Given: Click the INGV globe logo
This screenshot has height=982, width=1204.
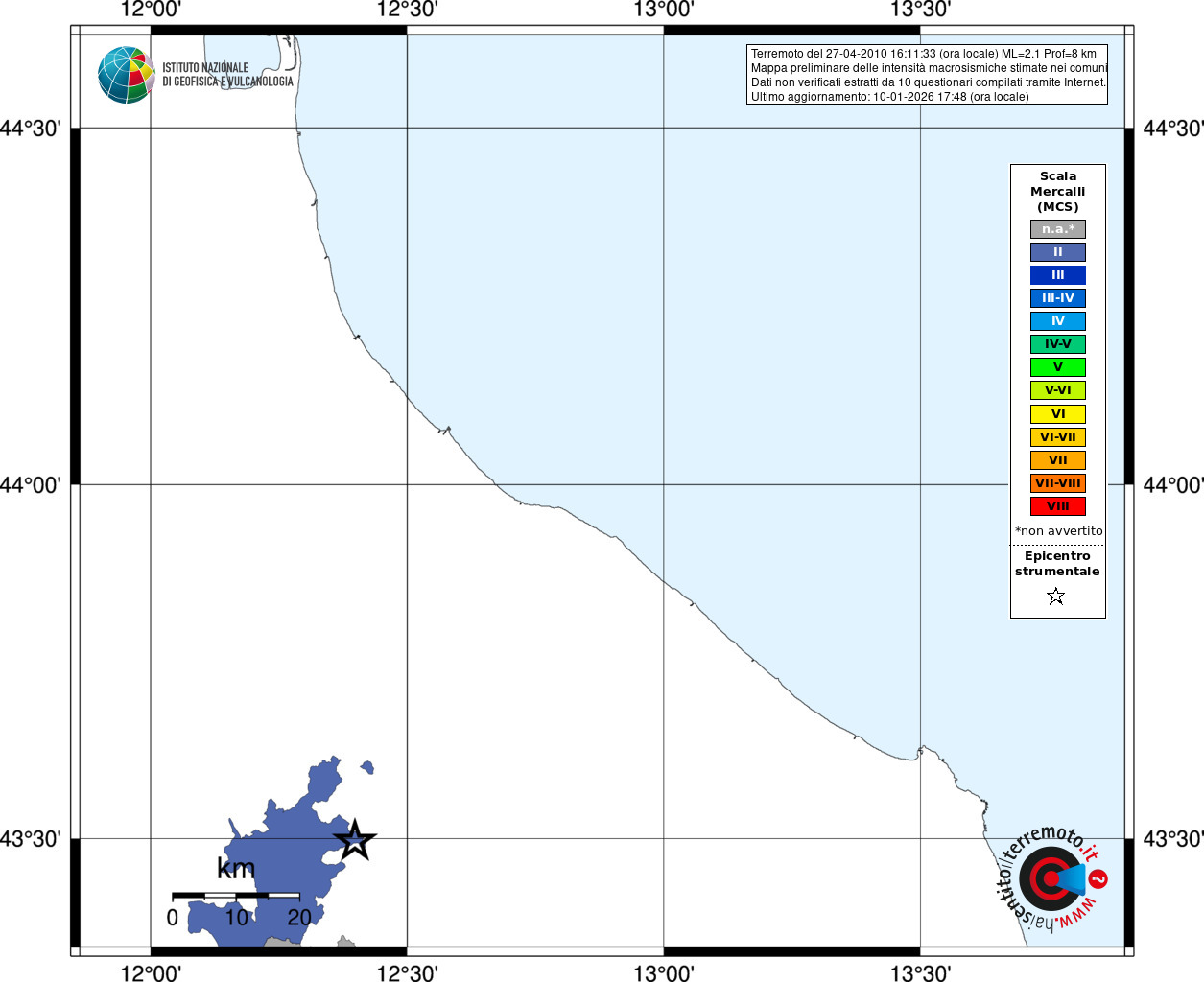Looking at the screenshot, I should pyautogui.click(x=127, y=75).
